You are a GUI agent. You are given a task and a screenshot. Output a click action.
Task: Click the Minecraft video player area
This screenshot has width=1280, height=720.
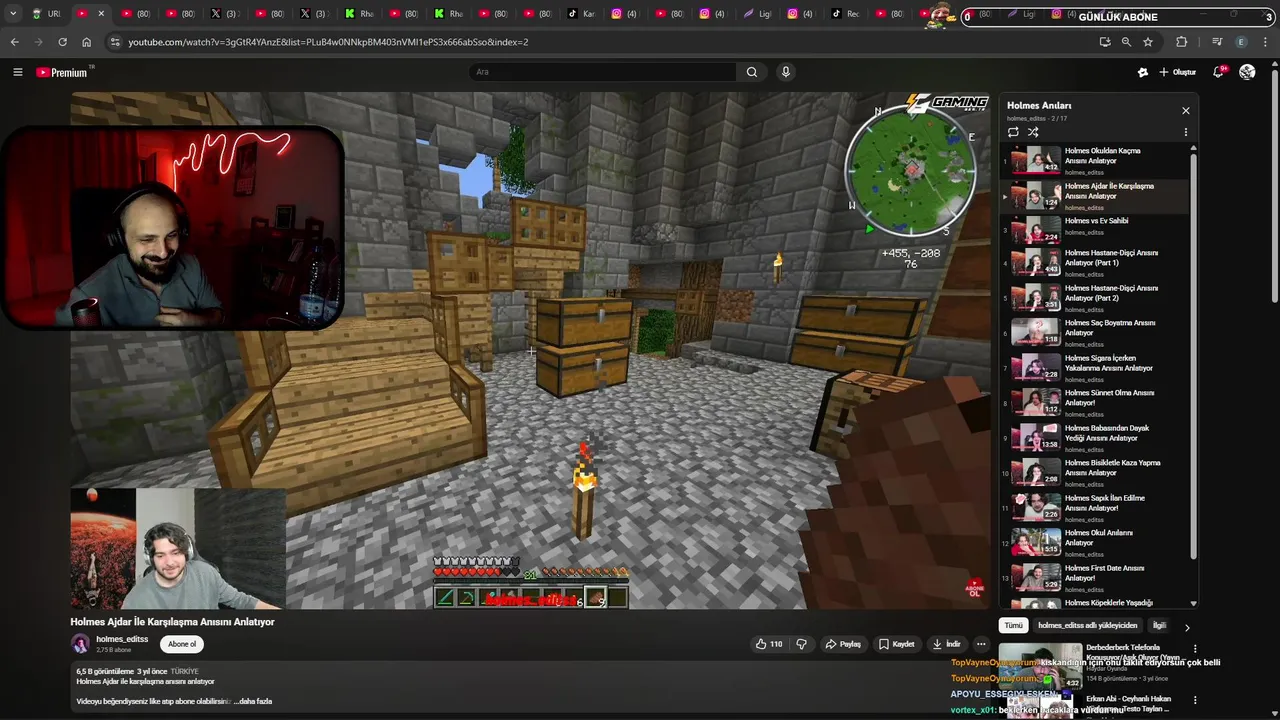530,350
